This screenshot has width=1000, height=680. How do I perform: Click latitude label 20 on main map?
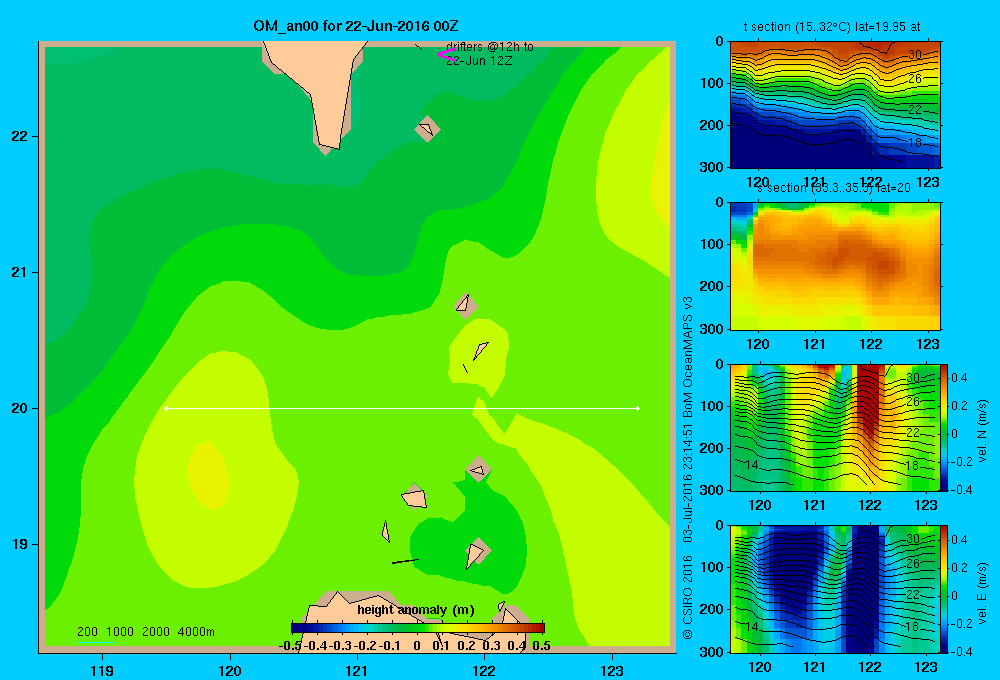click(20, 408)
